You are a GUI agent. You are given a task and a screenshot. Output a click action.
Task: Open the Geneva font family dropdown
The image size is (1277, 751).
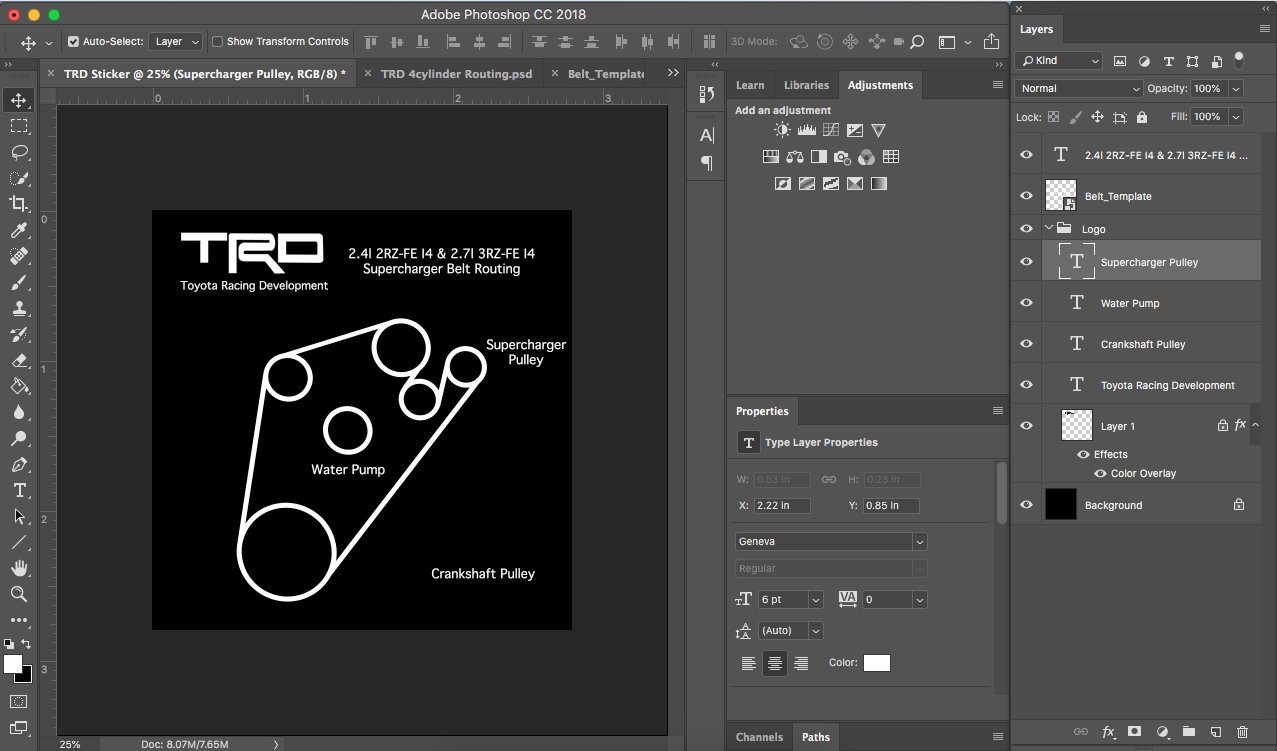pyautogui.click(x=831, y=541)
